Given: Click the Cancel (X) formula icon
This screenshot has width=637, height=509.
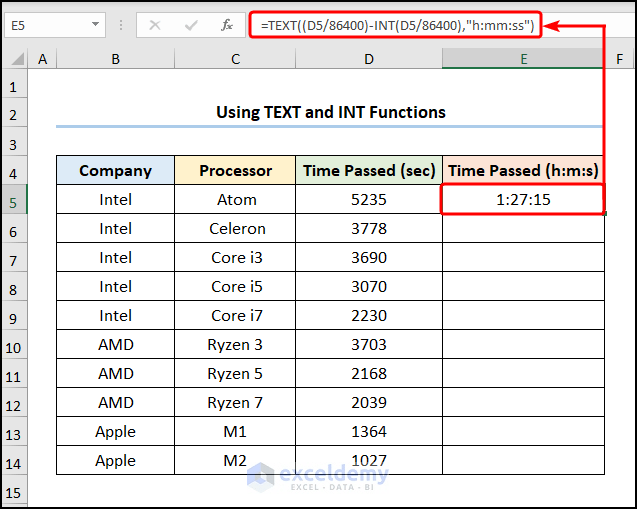Looking at the screenshot, I should point(155,26).
